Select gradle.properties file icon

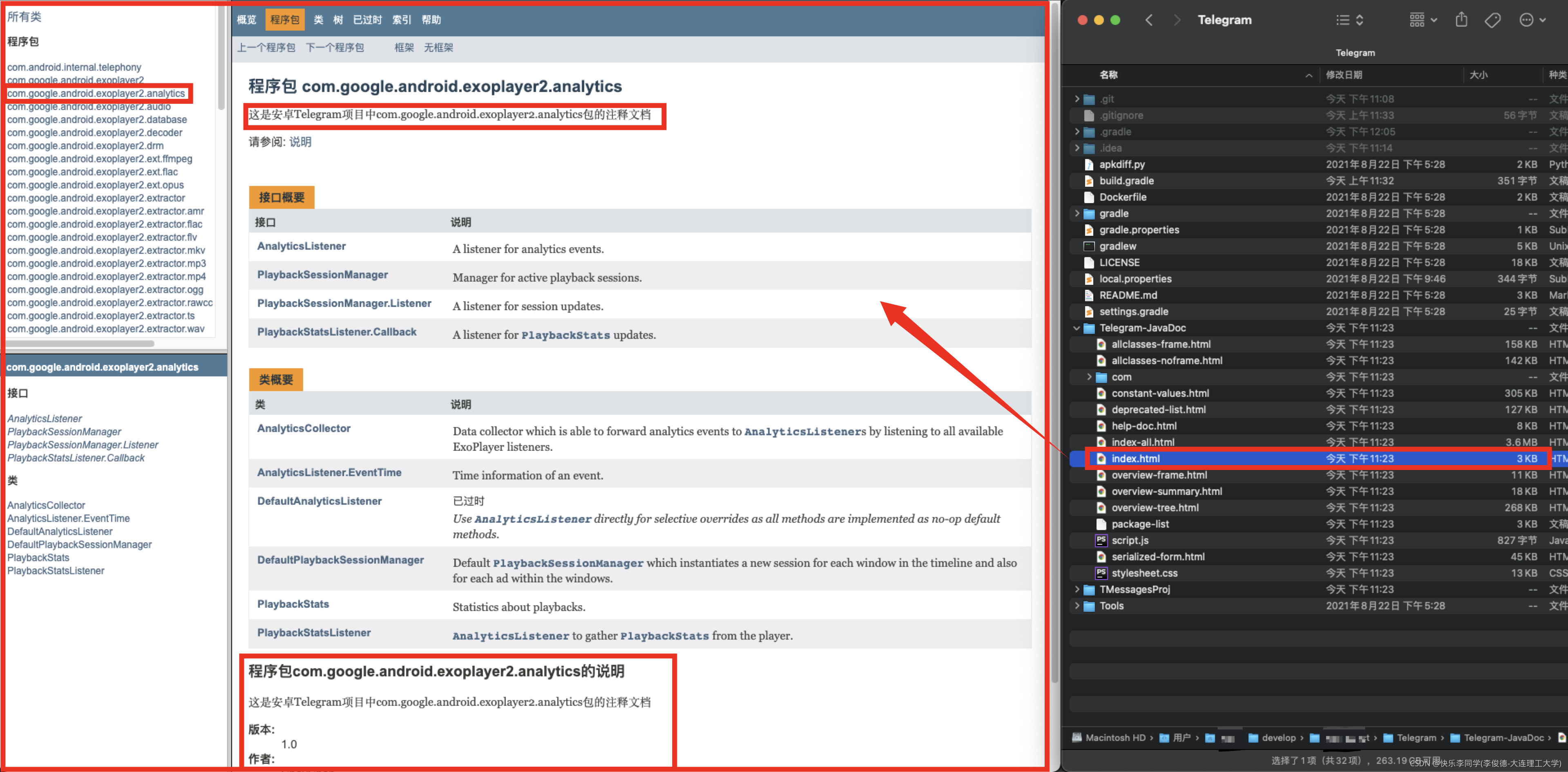click(x=1089, y=230)
